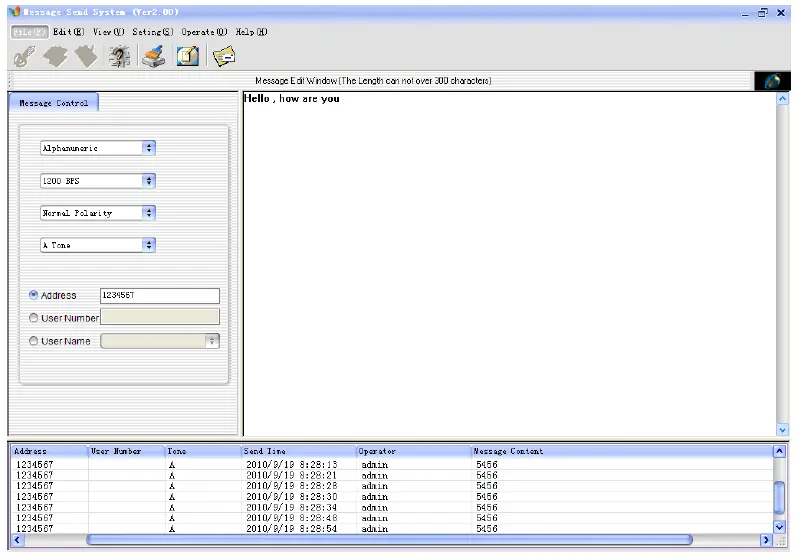The image size is (798, 560).
Task: Sort by the Send Time column header
Action: click(x=298, y=451)
